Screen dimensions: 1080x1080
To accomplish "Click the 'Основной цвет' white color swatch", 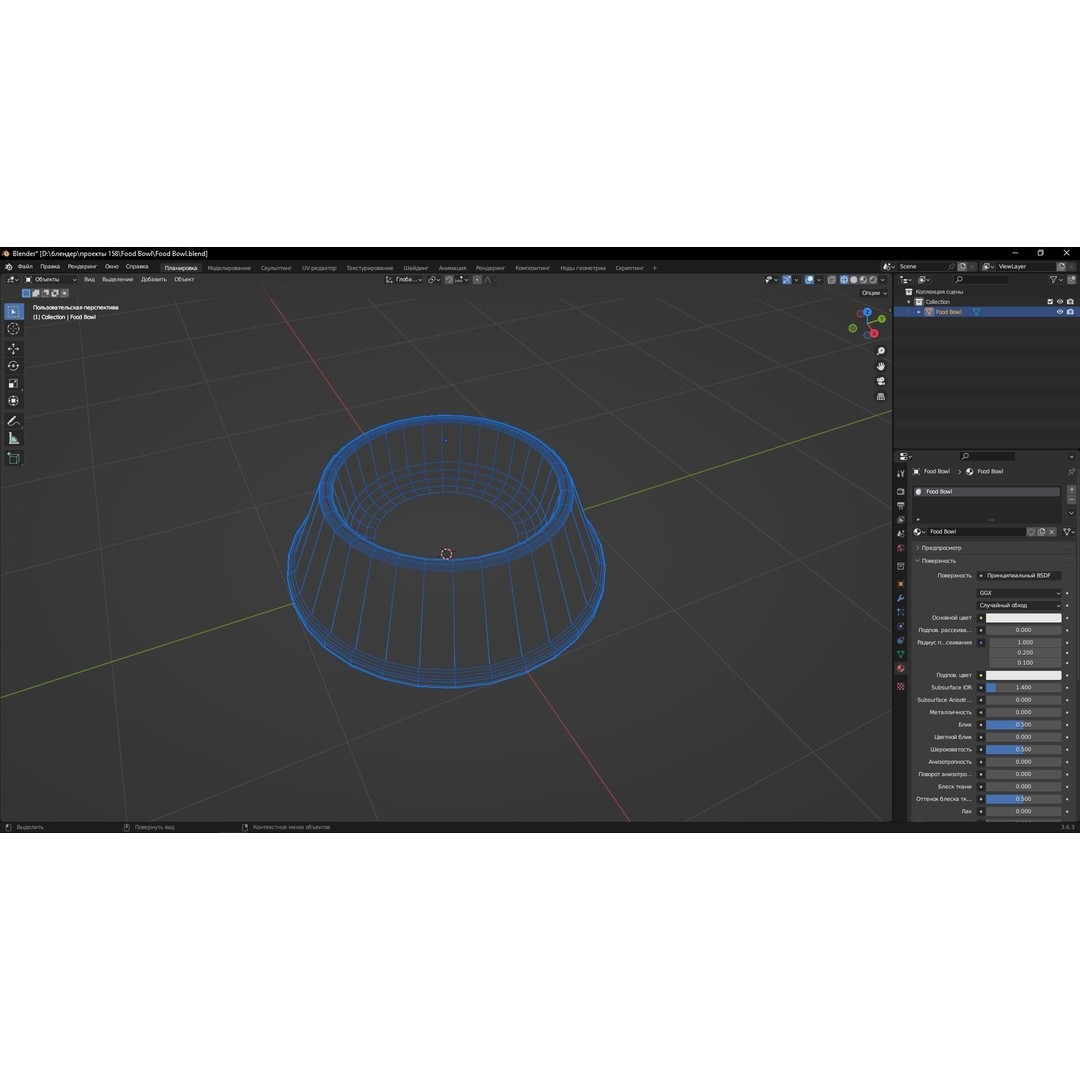I will tap(1024, 618).
